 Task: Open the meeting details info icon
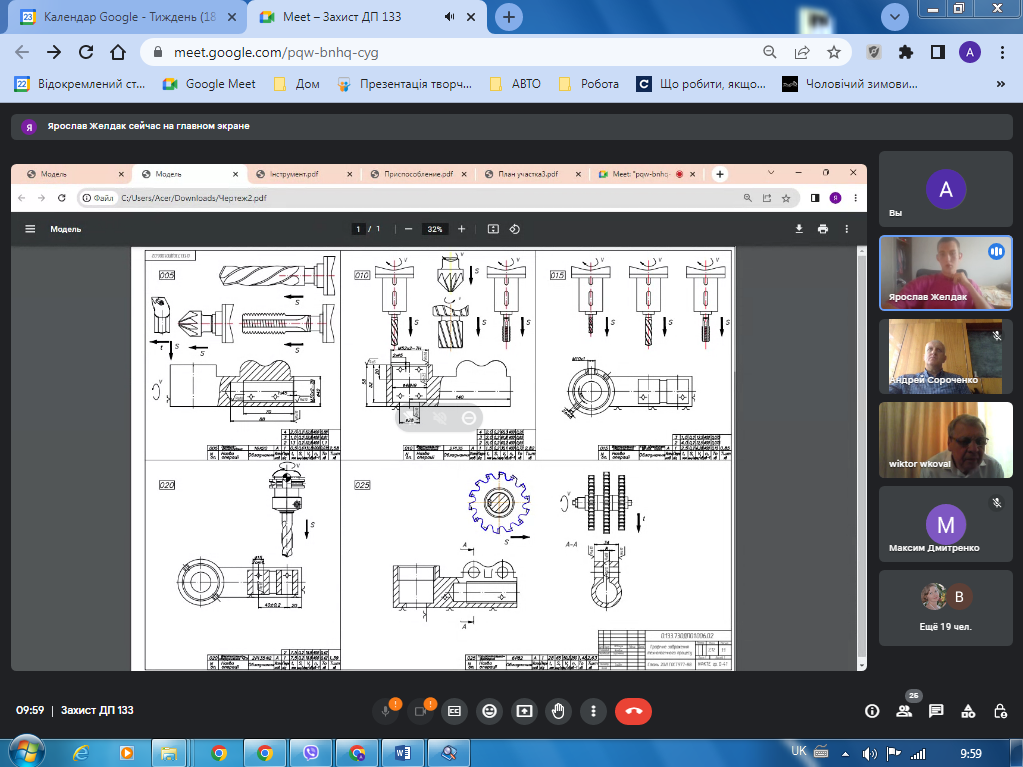(872, 711)
